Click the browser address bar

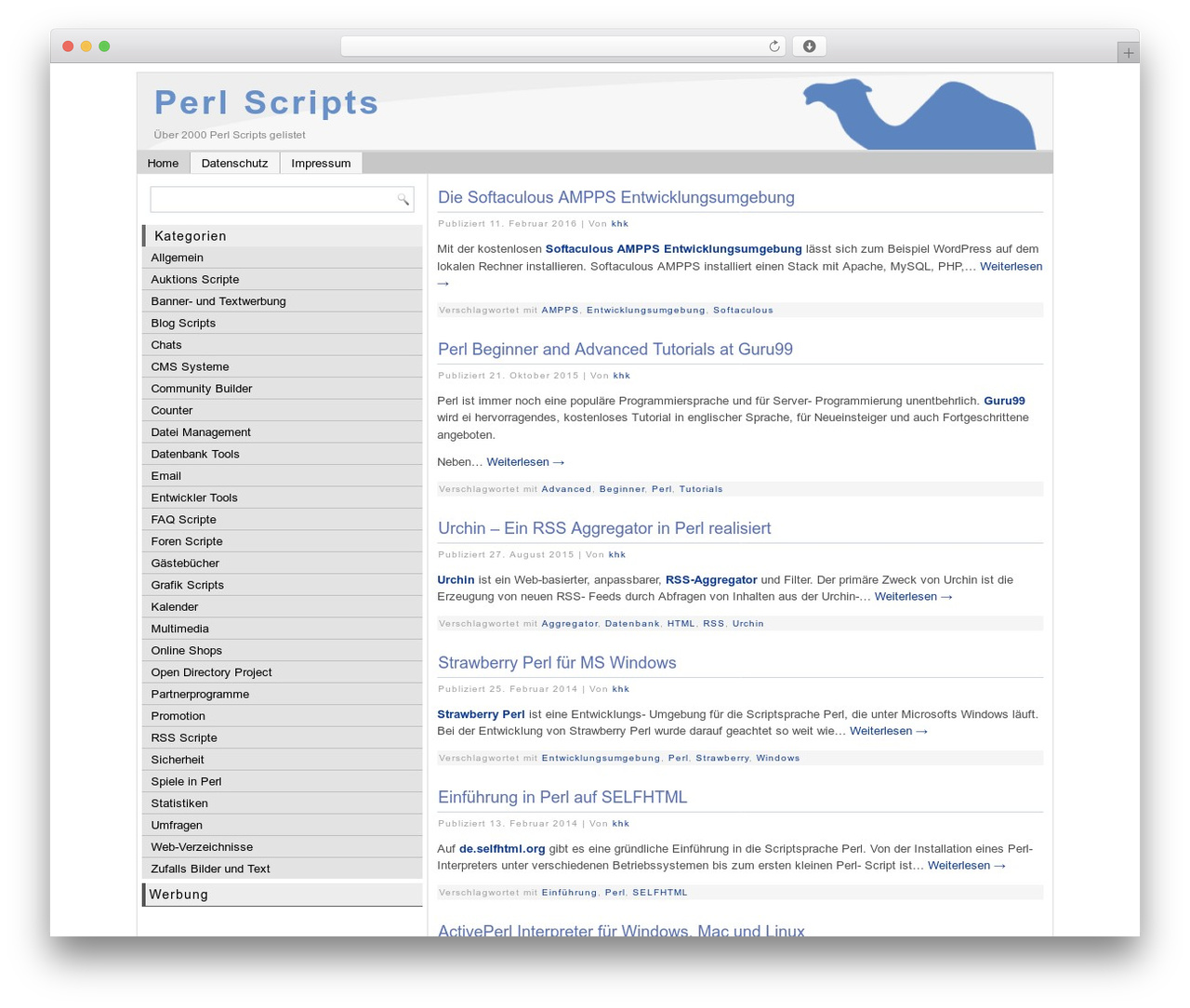[x=563, y=46]
